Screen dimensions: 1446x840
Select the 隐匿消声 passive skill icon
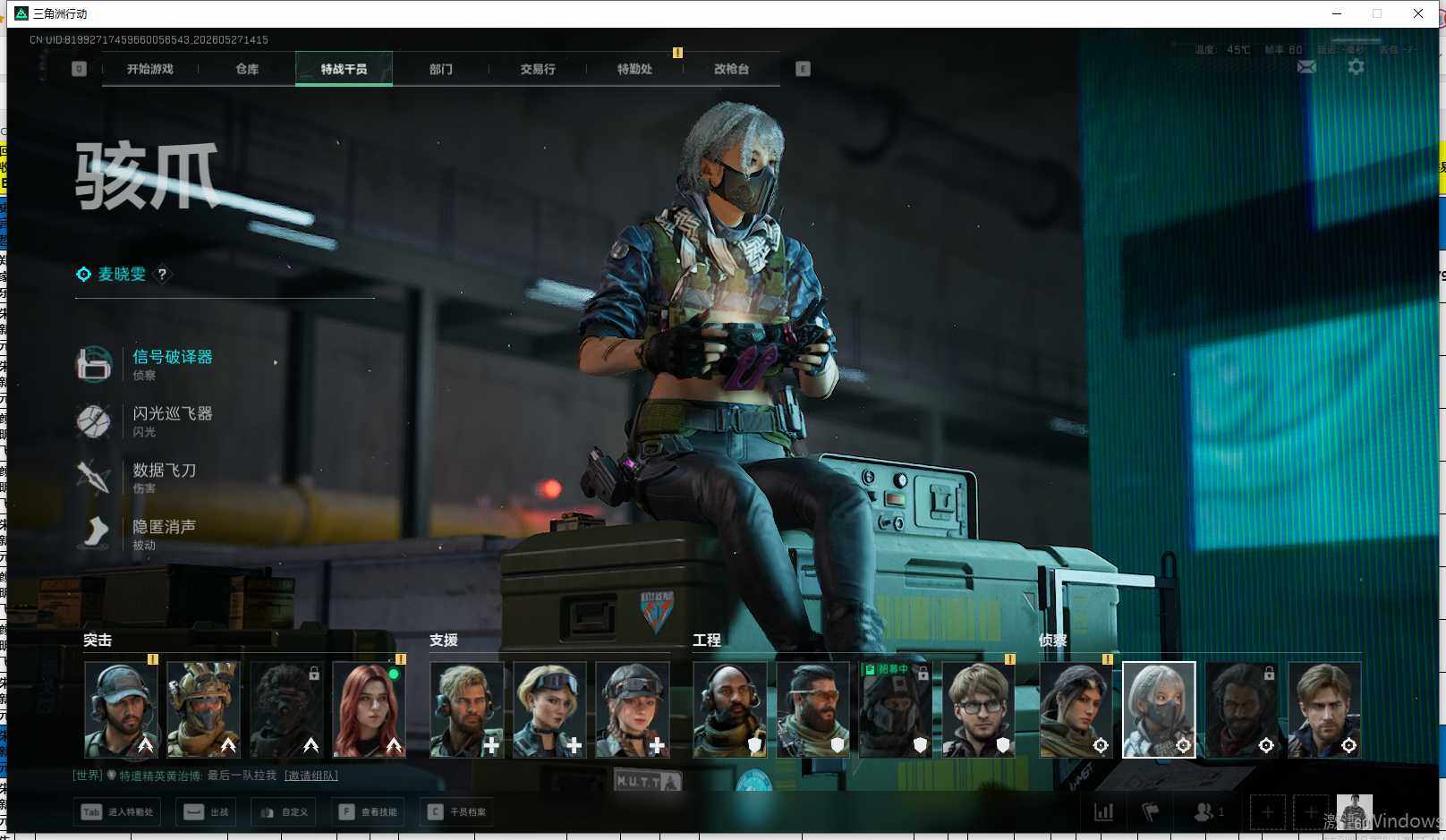[94, 533]
